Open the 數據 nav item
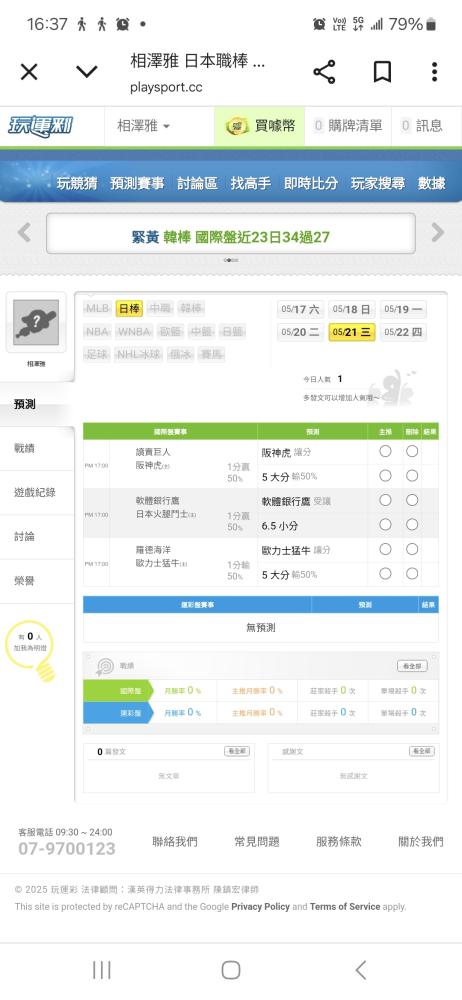 (431, 184)
